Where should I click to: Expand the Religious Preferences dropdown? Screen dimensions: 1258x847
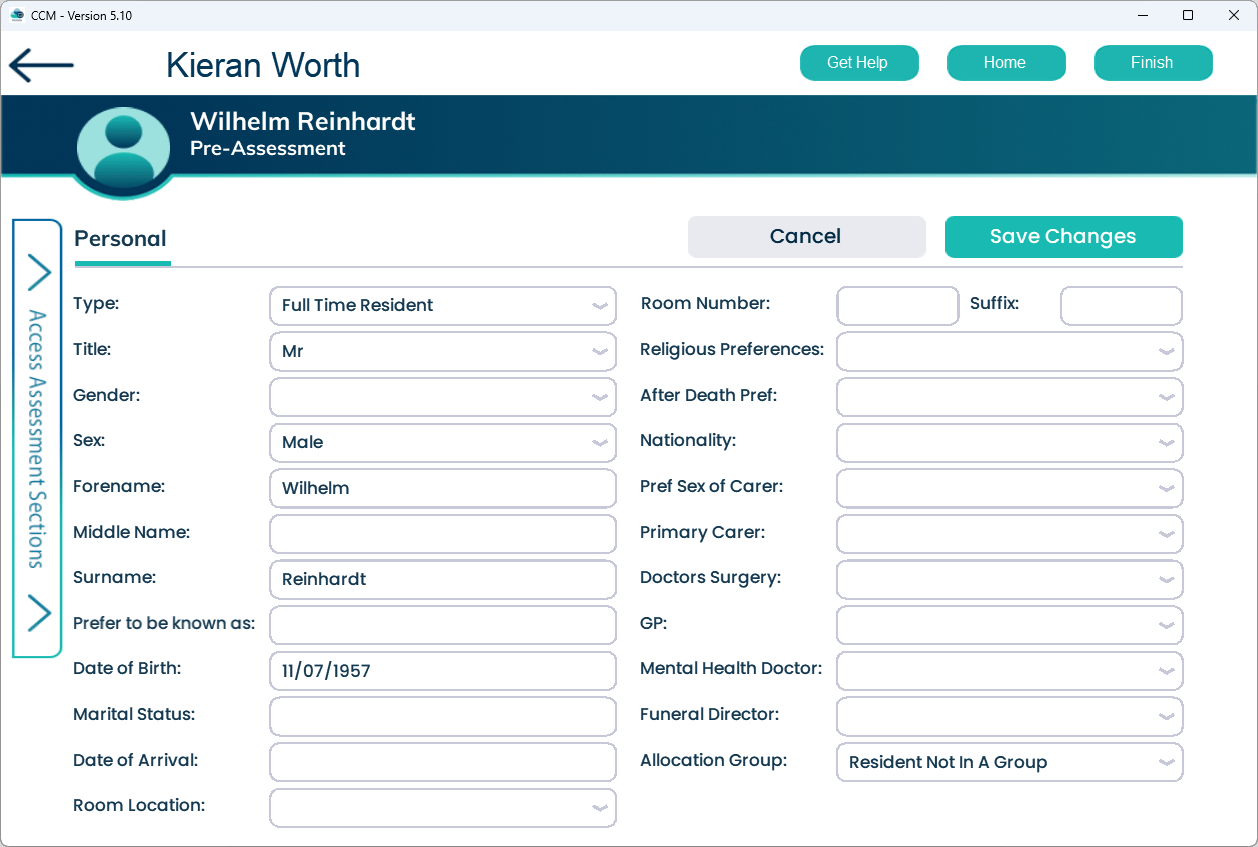1009,352
